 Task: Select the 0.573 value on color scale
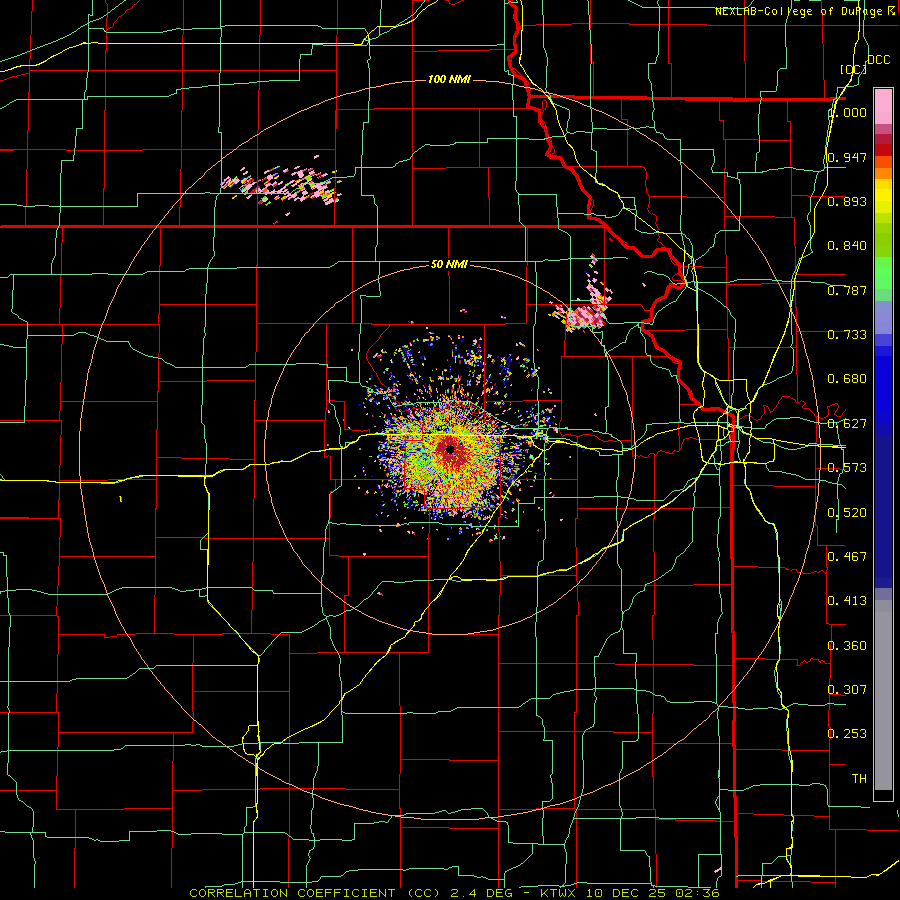tap(847, 468)
